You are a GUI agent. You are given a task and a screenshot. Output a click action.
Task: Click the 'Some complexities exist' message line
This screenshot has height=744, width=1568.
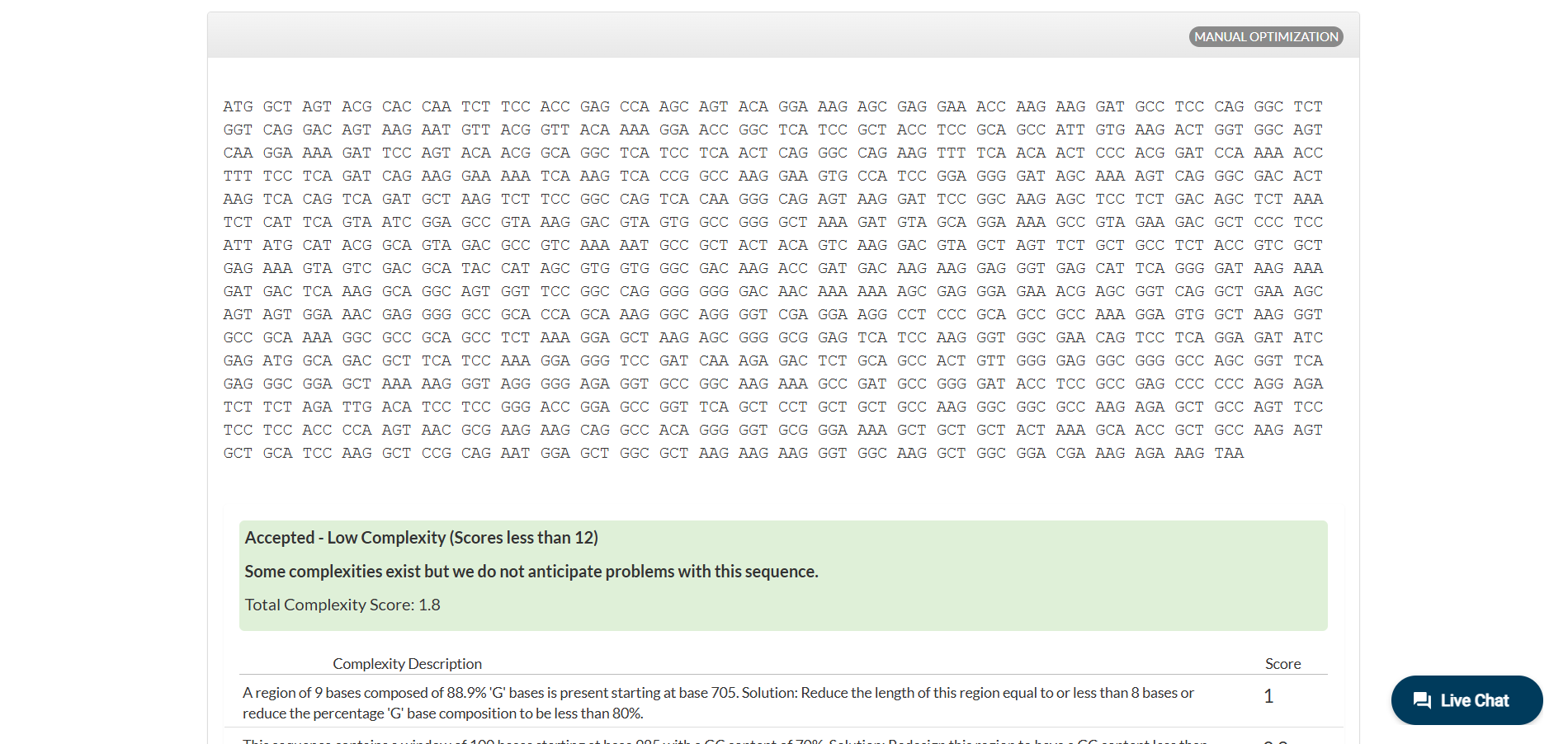pos(531,572)
